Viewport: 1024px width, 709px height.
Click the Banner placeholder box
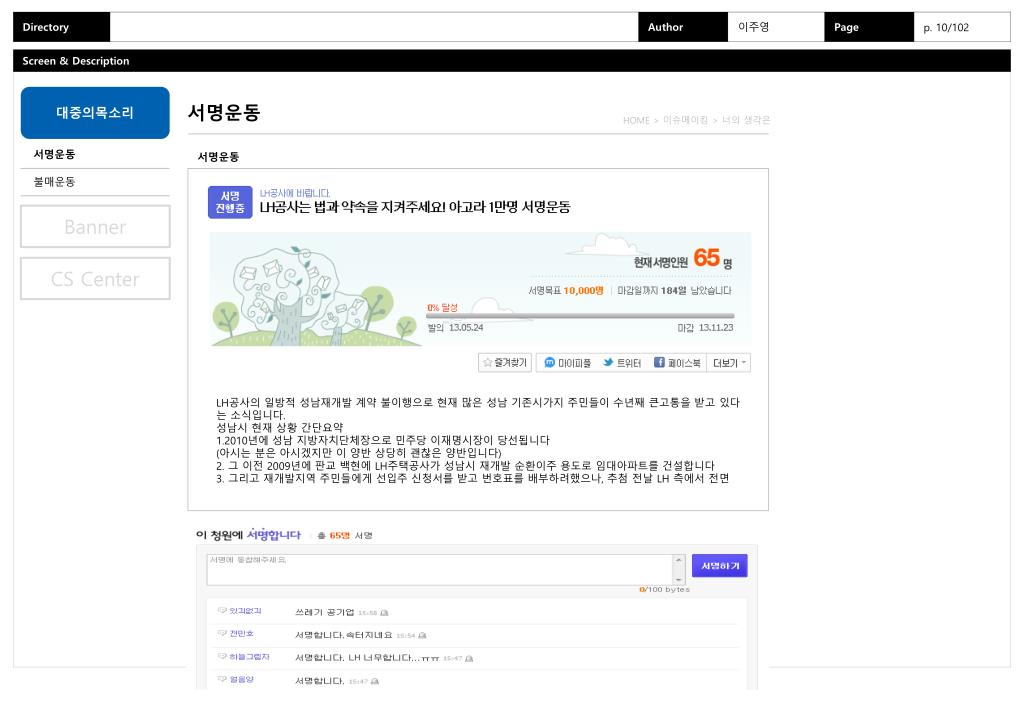[95, 227]
